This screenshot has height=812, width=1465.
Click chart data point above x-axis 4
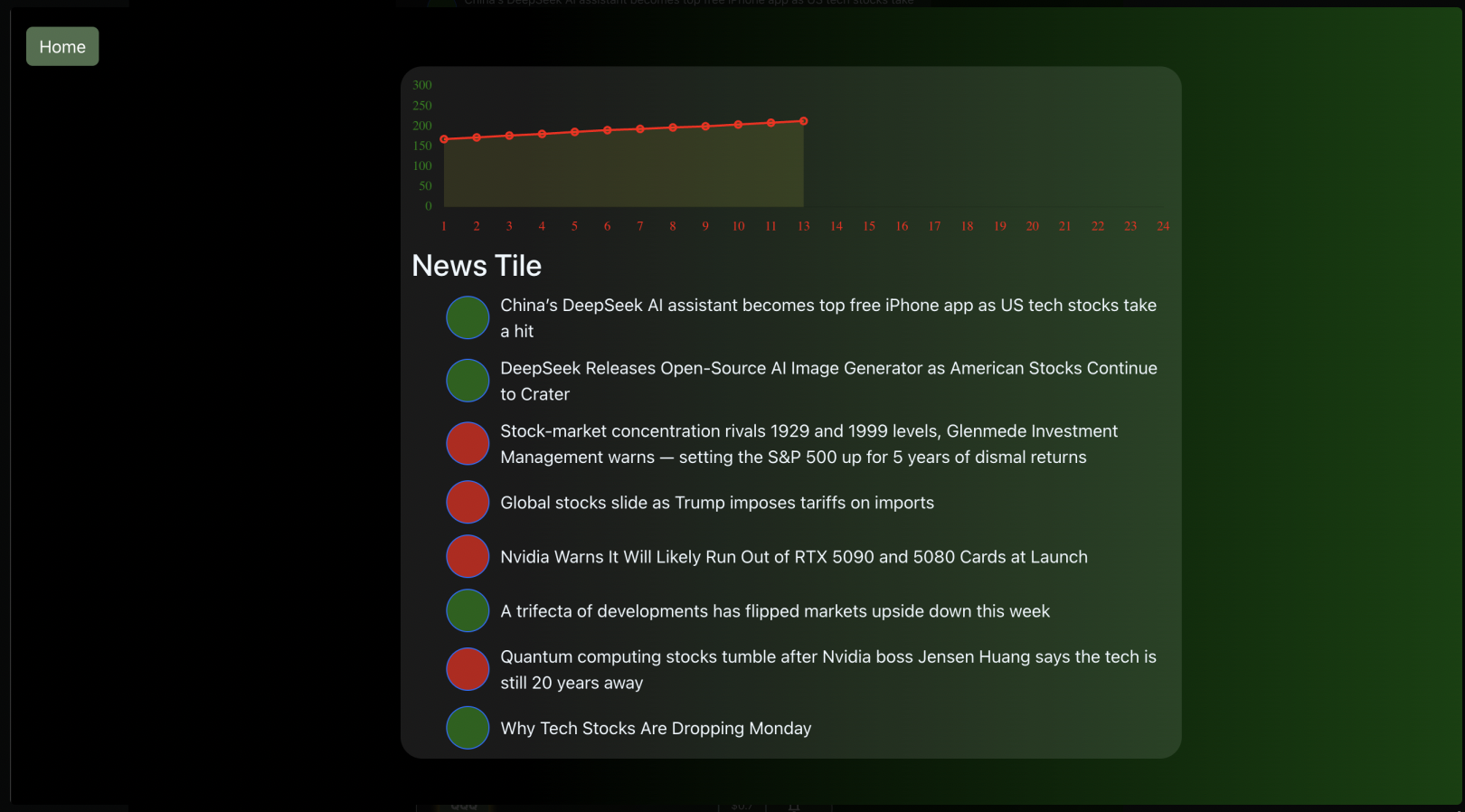coord(542,134)
